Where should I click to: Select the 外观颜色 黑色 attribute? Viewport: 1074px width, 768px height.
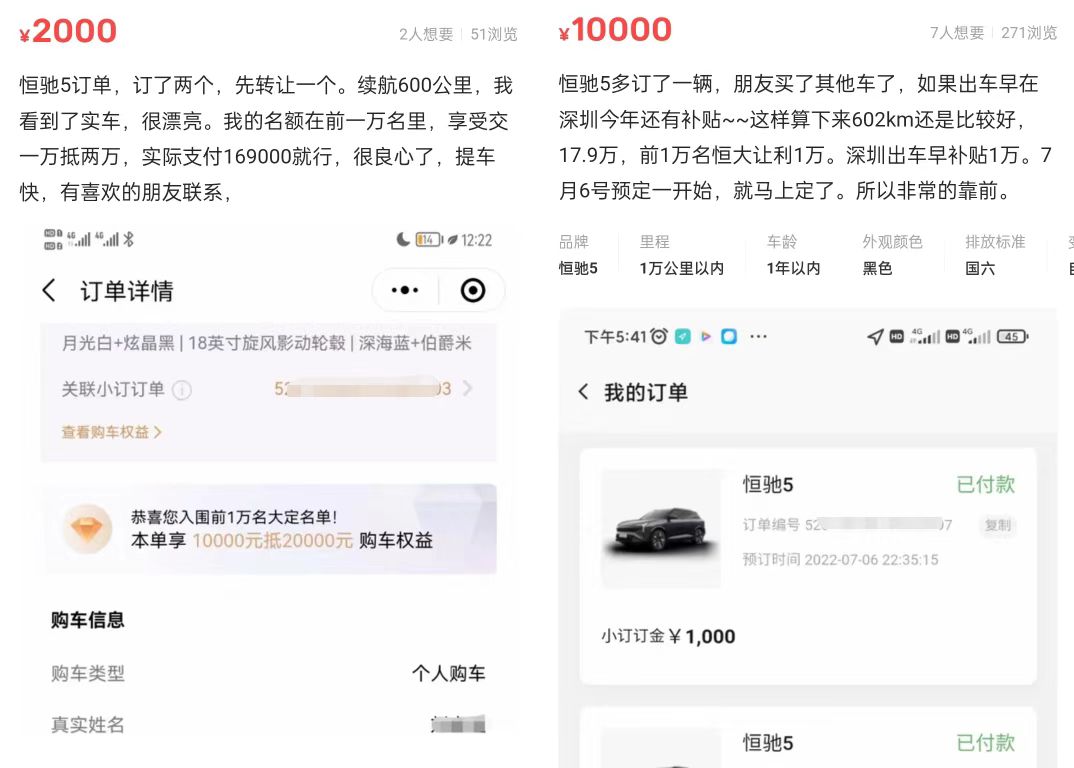[892, 255]
